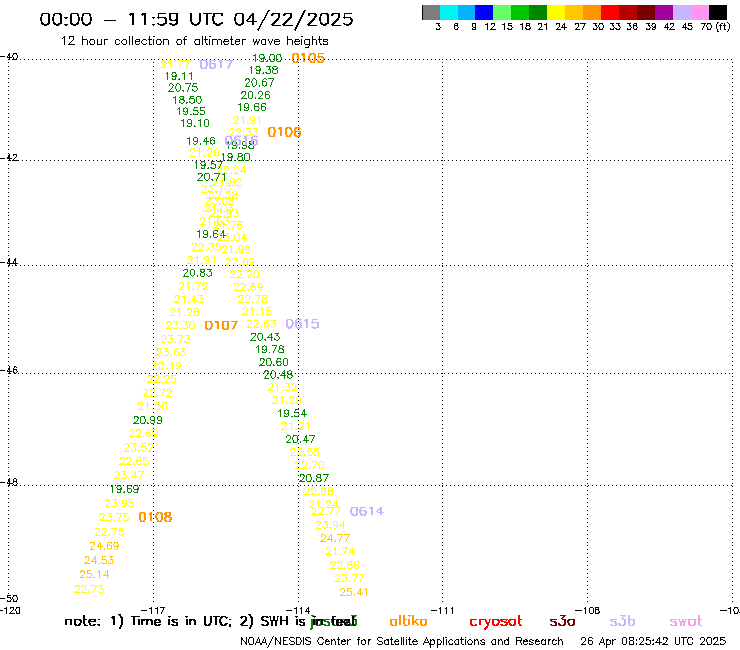Click the orange 0105 time label
The height and width of the screenshot is (650, 740).
[x=308, y=58]
